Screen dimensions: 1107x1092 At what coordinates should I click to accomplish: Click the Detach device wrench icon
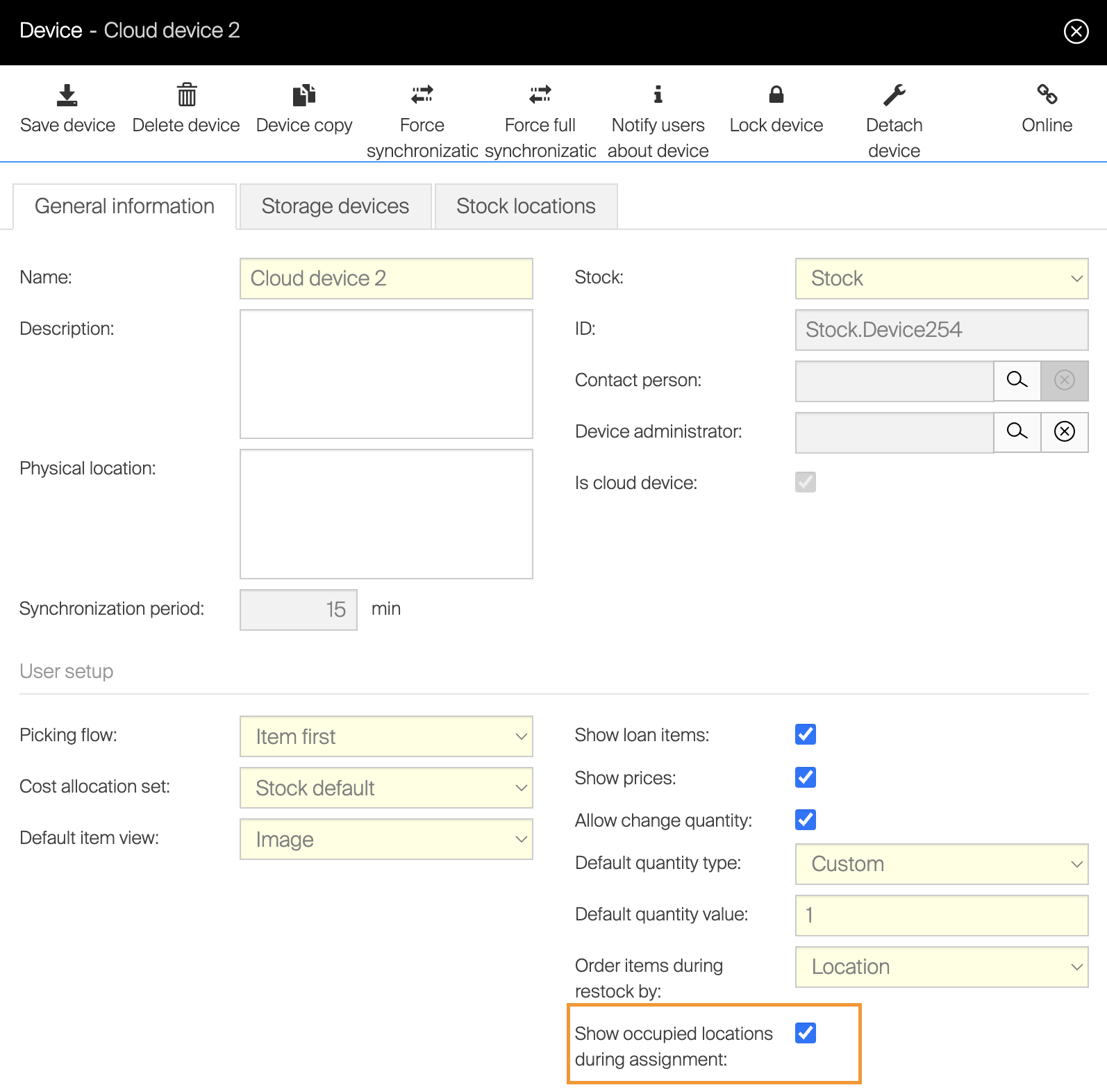[894, 94]
